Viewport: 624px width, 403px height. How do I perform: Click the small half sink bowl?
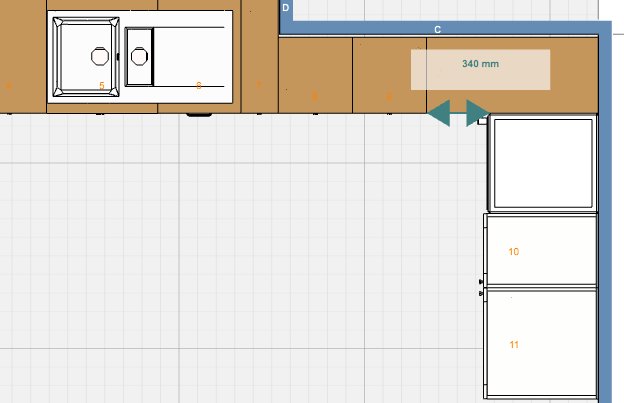point(139,57)
